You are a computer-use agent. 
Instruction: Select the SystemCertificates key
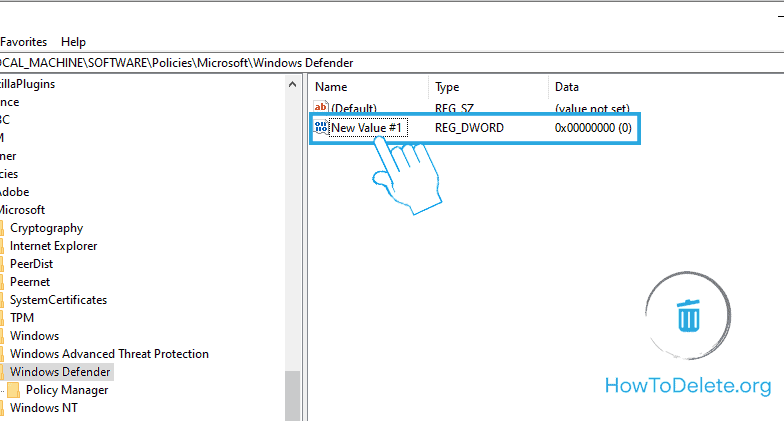[x=58, y=300]
